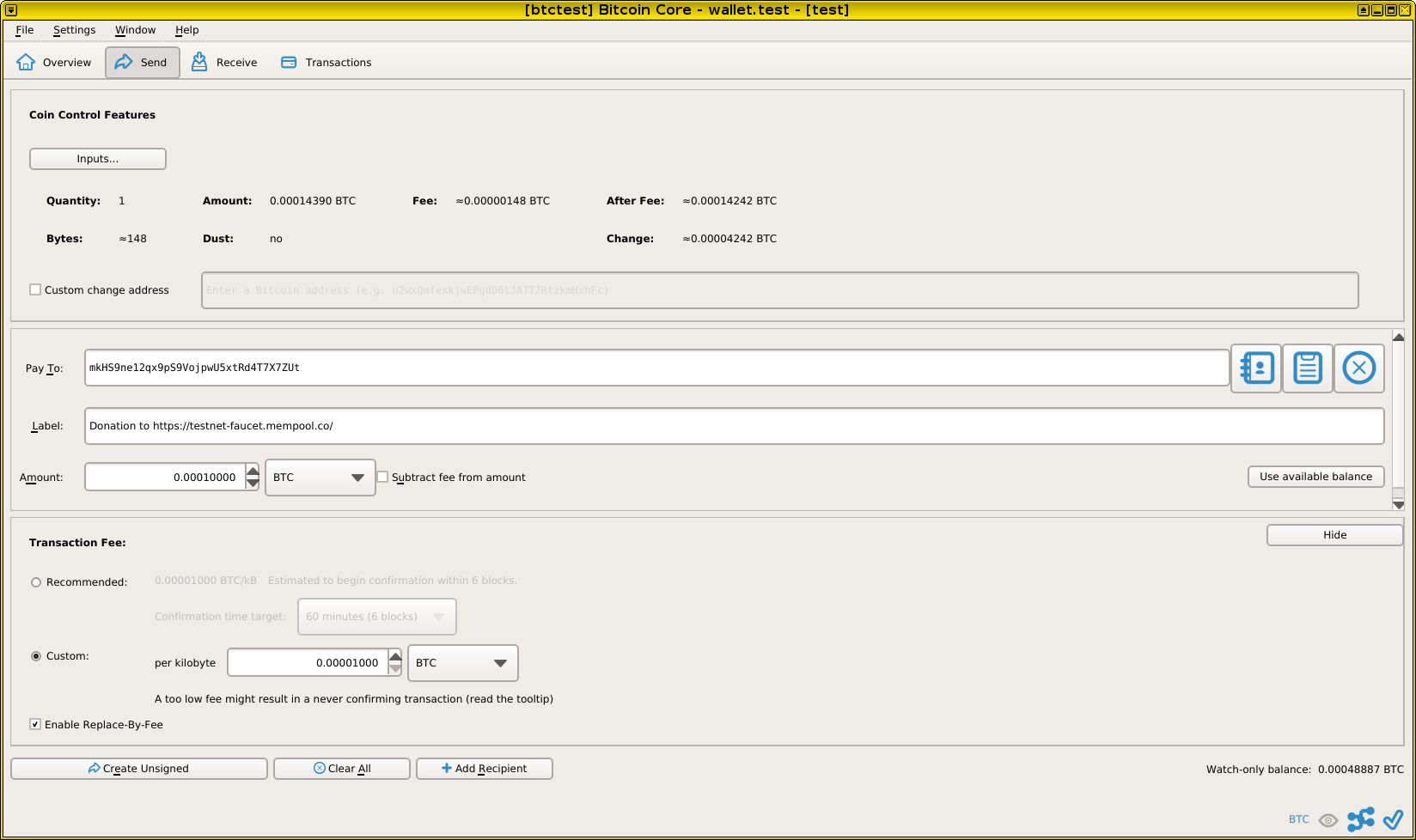Decrease custom fee with down arrow
Viewport: 1416px width, 840px height.
pyautogui.click(x=395, y=669)
